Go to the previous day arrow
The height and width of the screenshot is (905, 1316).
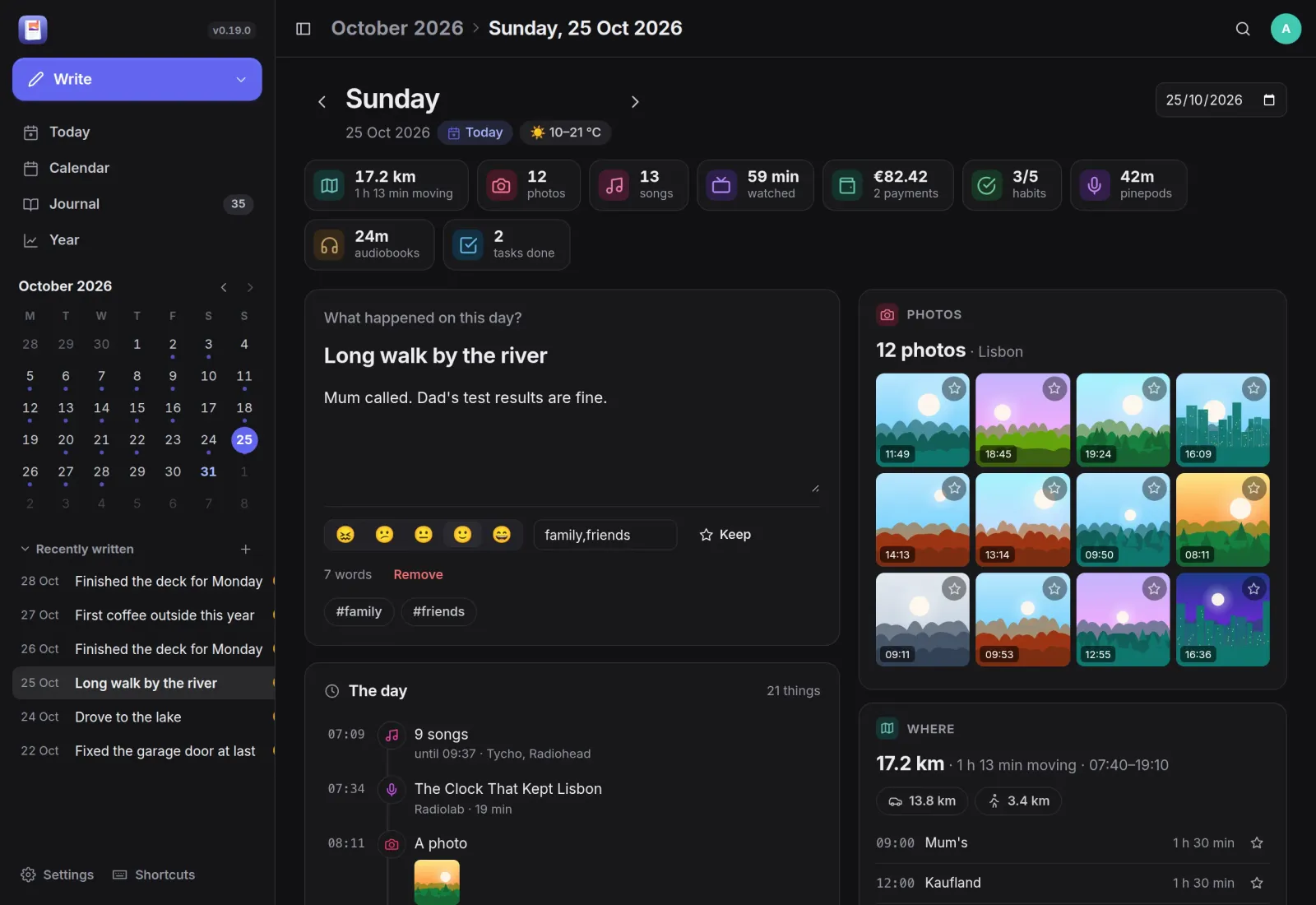coord(322,102)
